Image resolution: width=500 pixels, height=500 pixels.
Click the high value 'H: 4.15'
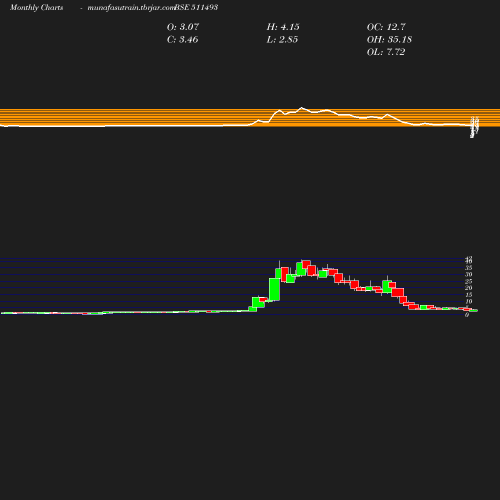coord(283,27)
